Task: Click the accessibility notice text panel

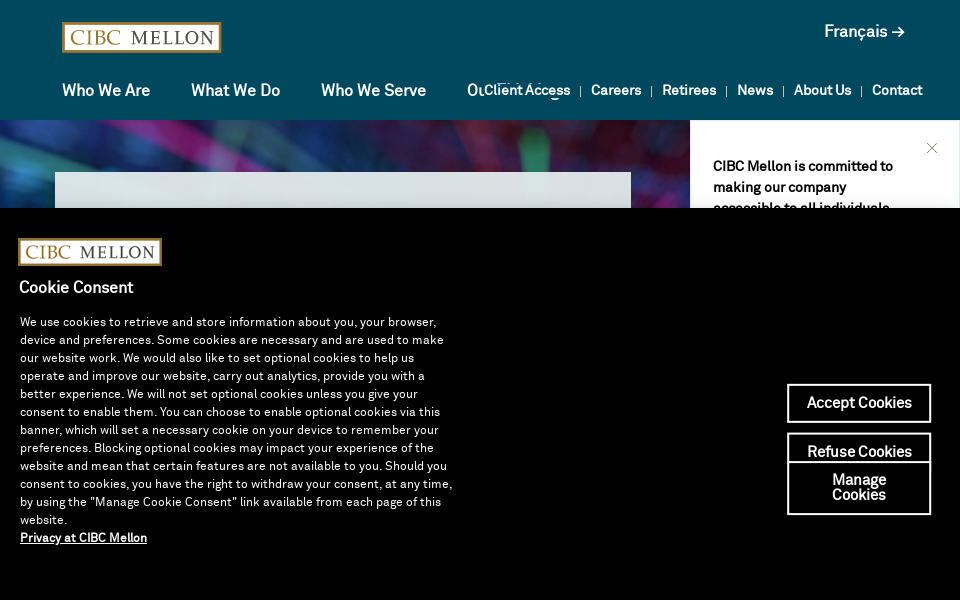Action: pos(803,187)
